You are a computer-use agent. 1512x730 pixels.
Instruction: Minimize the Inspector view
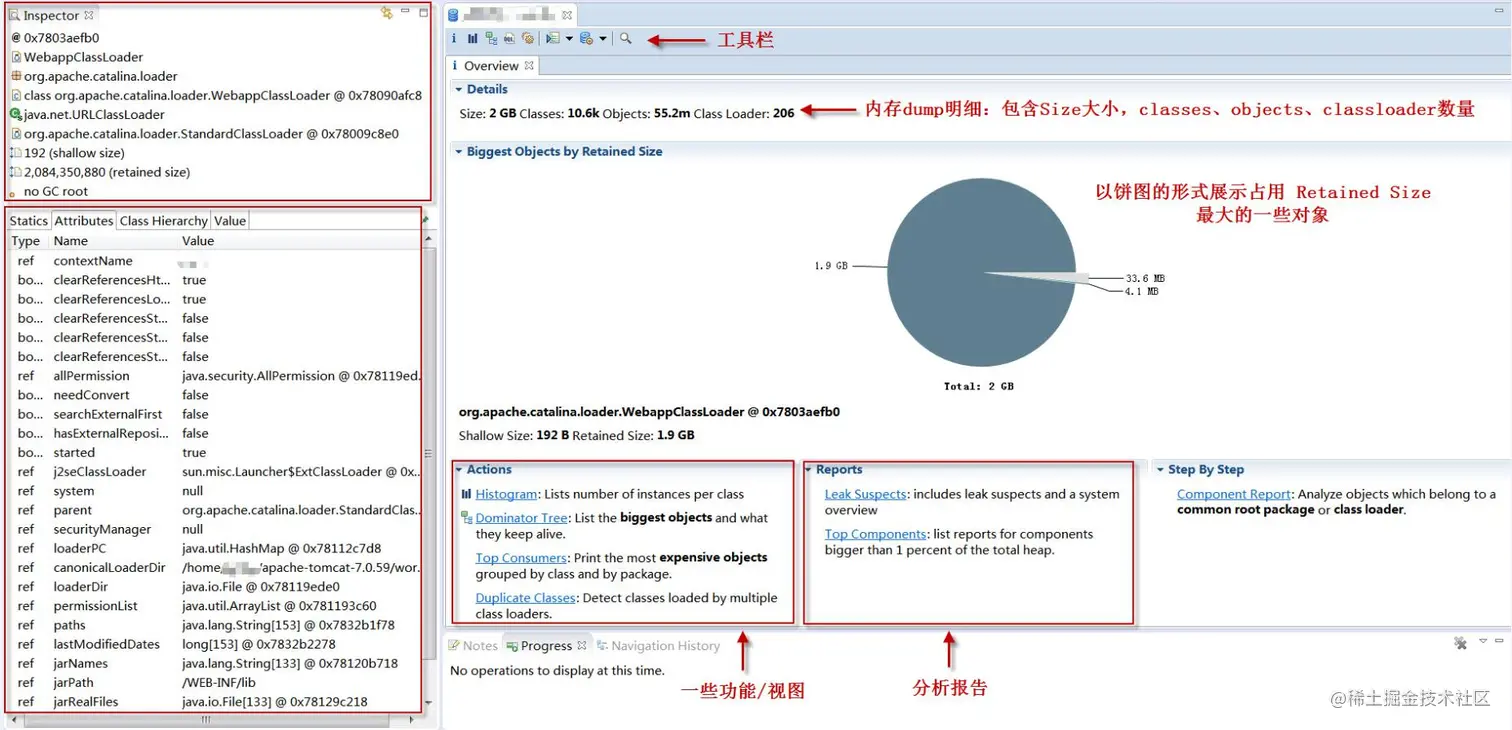(x=405, y=12)
